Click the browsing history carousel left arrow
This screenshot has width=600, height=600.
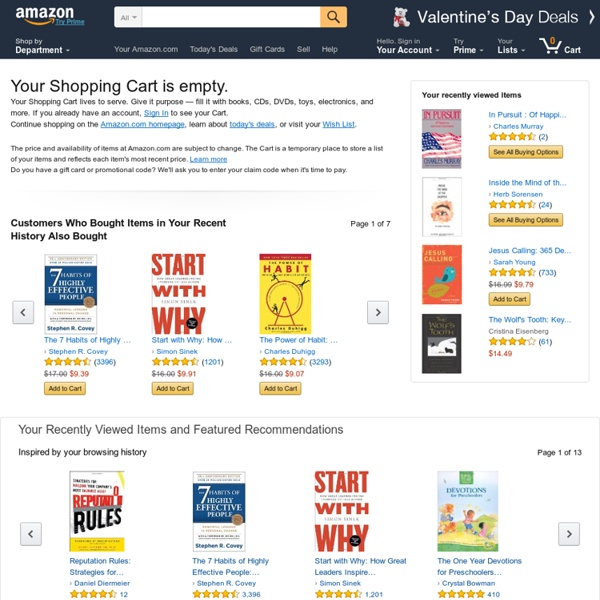click(31, 534)
